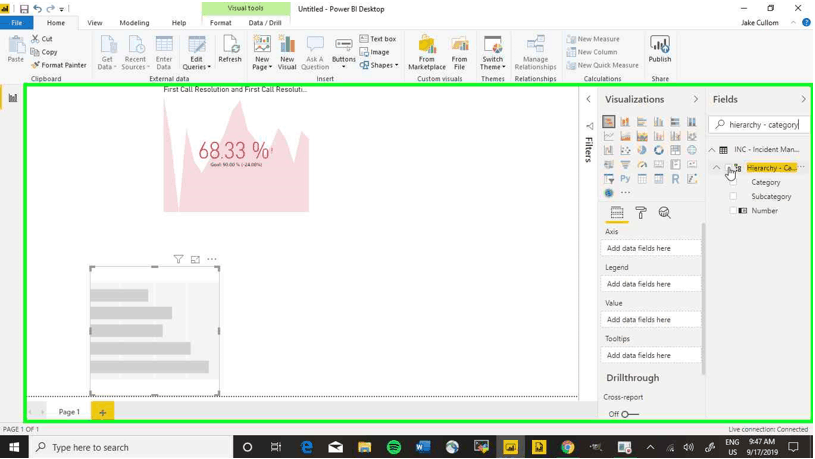Screen dimensions: 815x459
Task: Select the R script visual icon
Action: point(675,179)
